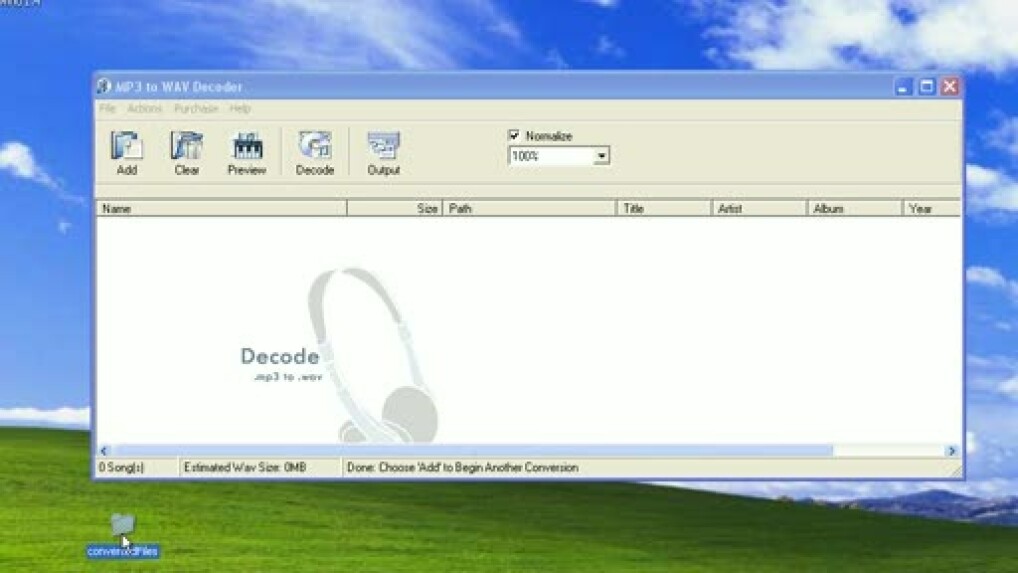Open the Help menu
Image resolution: width=1018 pixels, height=573 pixels.
point(240,108)
